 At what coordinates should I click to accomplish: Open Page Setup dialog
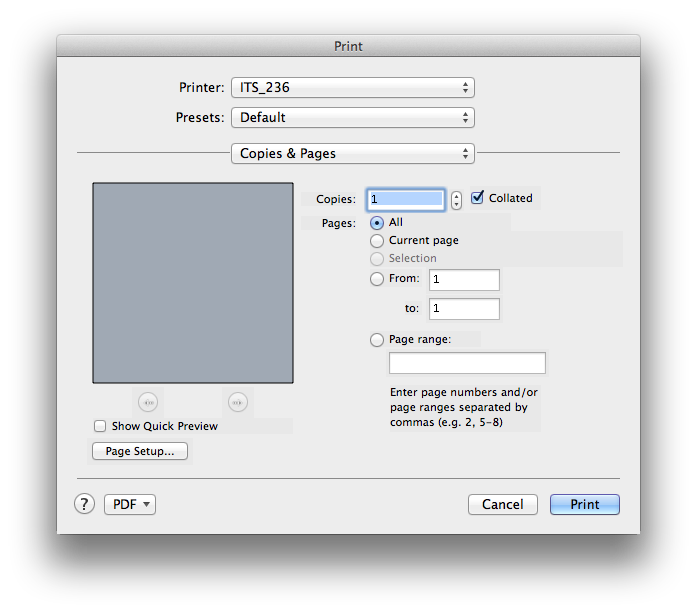tap(140, 451)
